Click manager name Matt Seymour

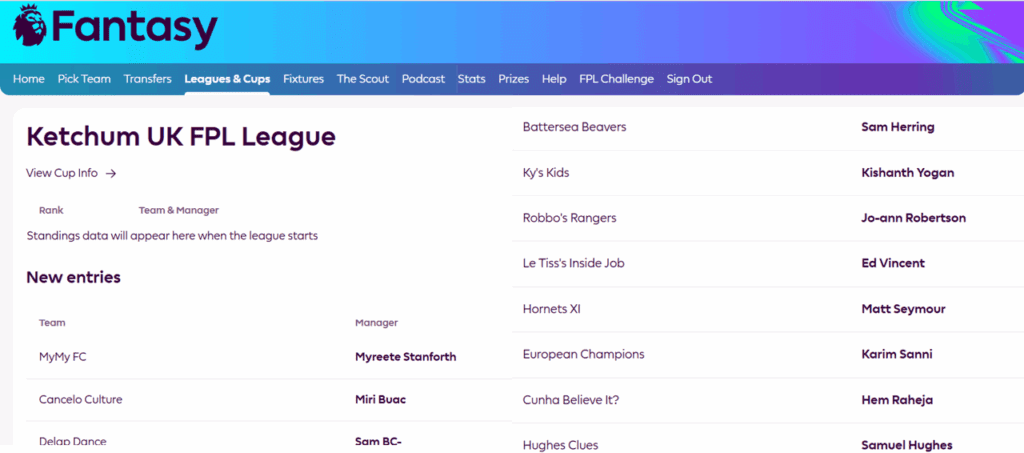(x=903, y=309)
